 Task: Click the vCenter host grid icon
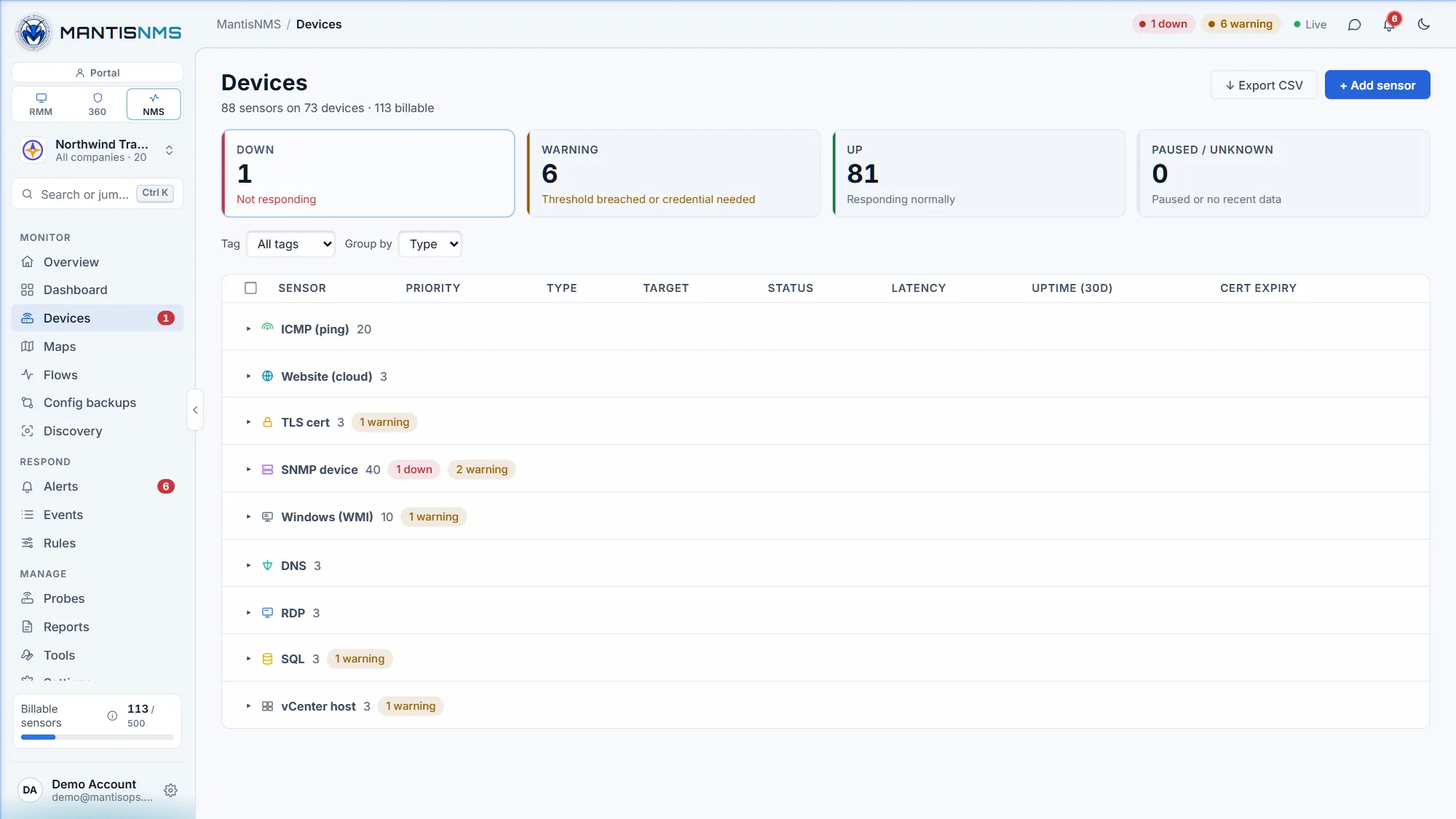[x=267, y=706]
